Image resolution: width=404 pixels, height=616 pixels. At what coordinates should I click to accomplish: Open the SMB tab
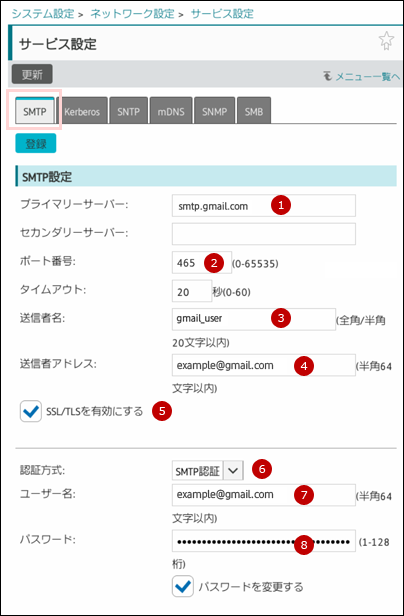tap(254, 111)
